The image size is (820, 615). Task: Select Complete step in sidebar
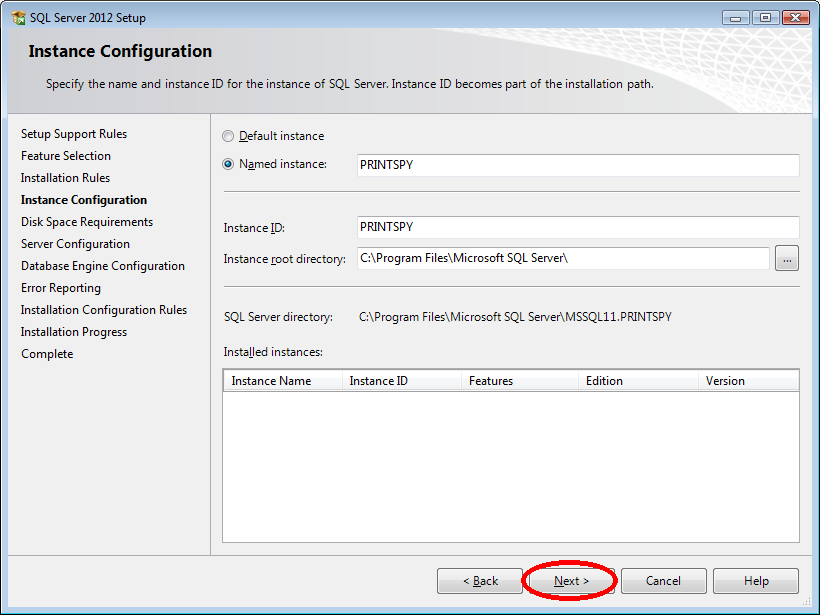[x=47, y=354]
